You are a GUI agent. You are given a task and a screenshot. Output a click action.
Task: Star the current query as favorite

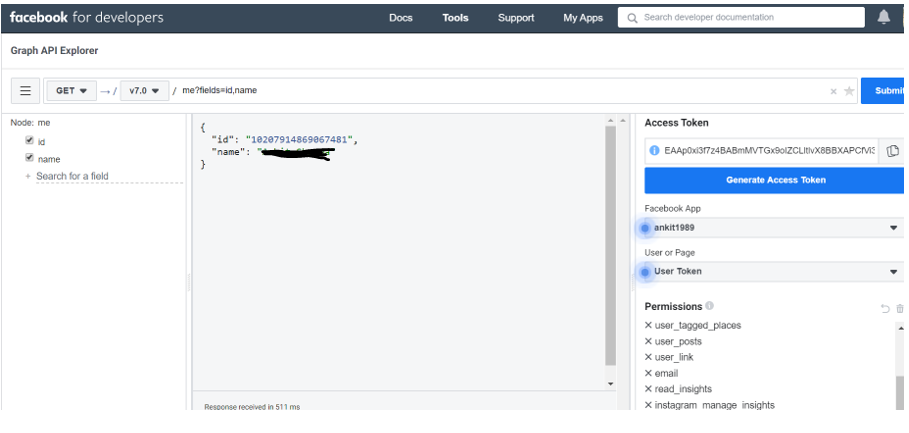click(x=849, y=91)
